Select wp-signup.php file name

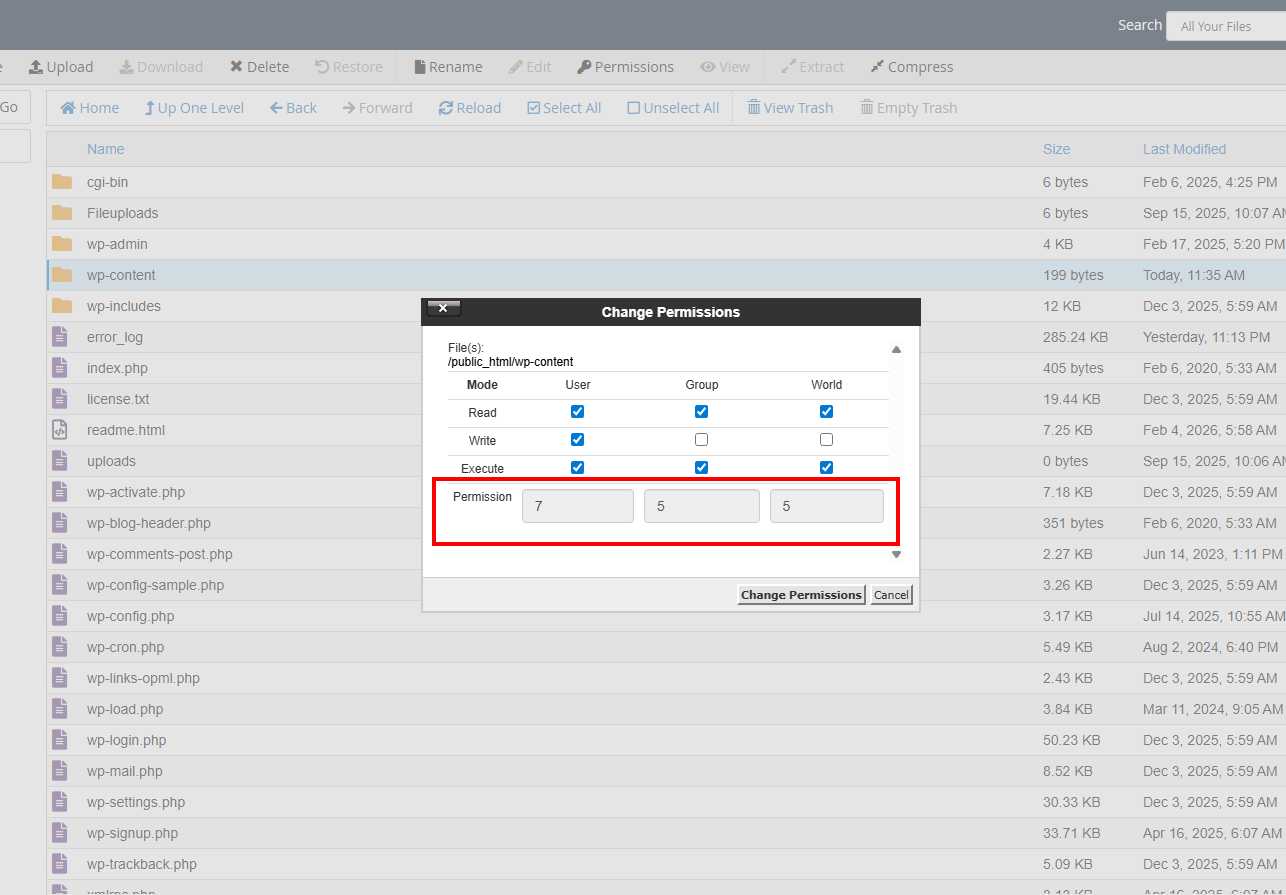(133, 833)
